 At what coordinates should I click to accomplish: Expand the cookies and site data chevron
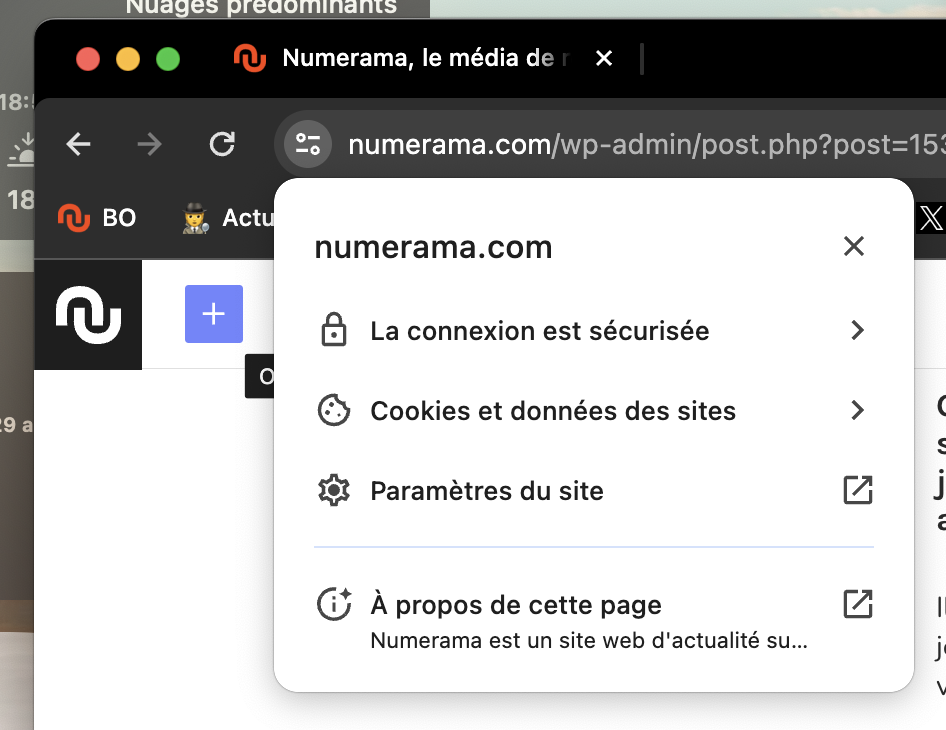click(x=857, y=410)
